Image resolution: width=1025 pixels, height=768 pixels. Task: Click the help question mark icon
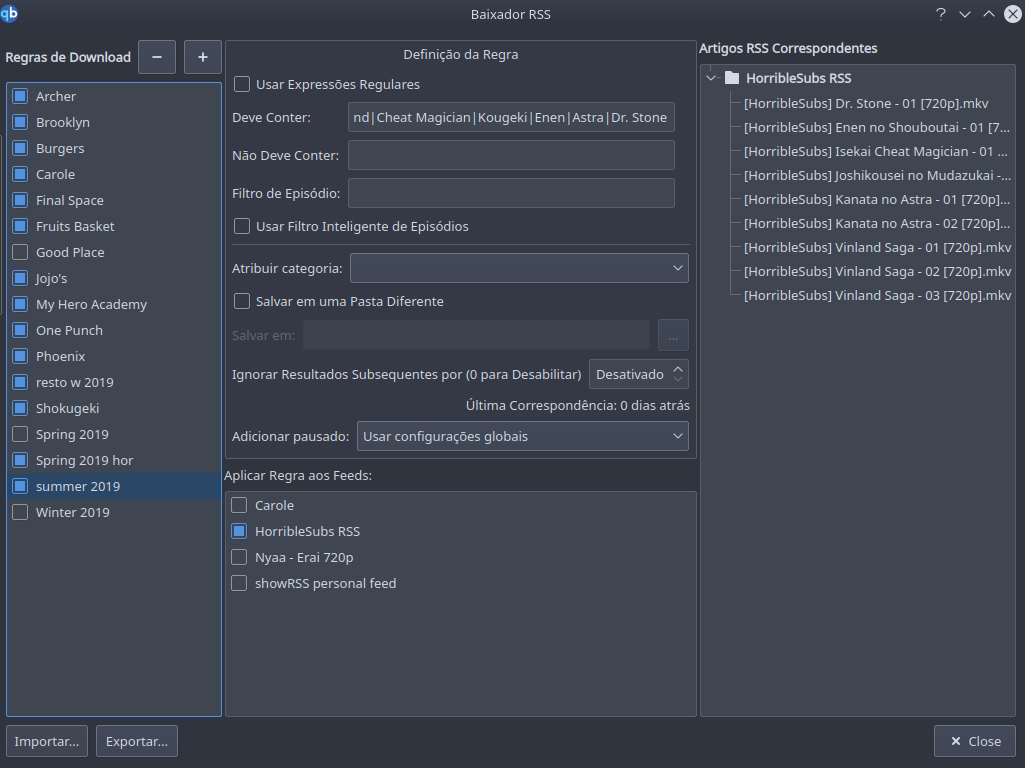(940, 14)
